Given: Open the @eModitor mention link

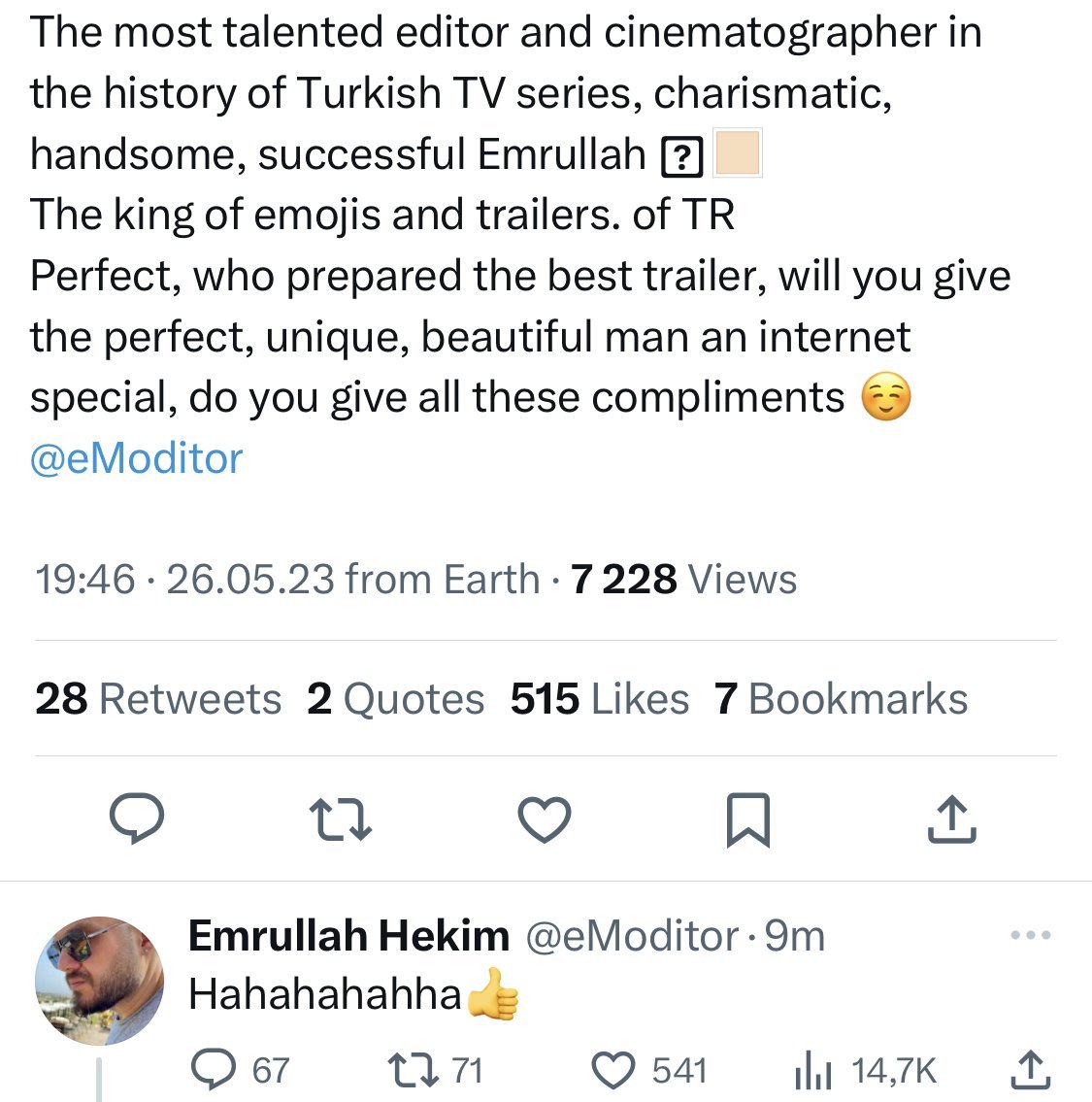Looking at the screenshot, I should click(136, 458).
